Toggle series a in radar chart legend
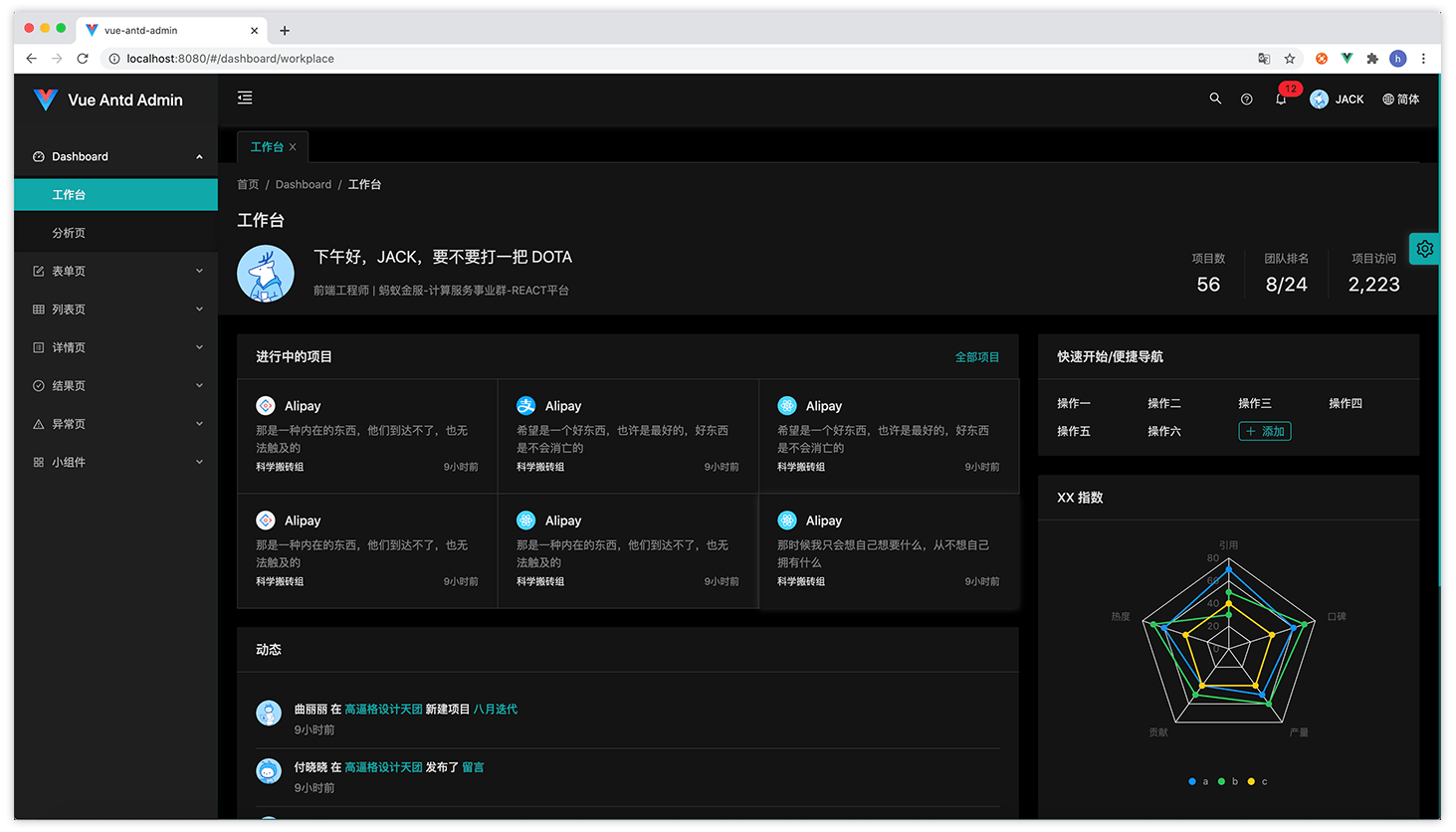 (1198, 781)
